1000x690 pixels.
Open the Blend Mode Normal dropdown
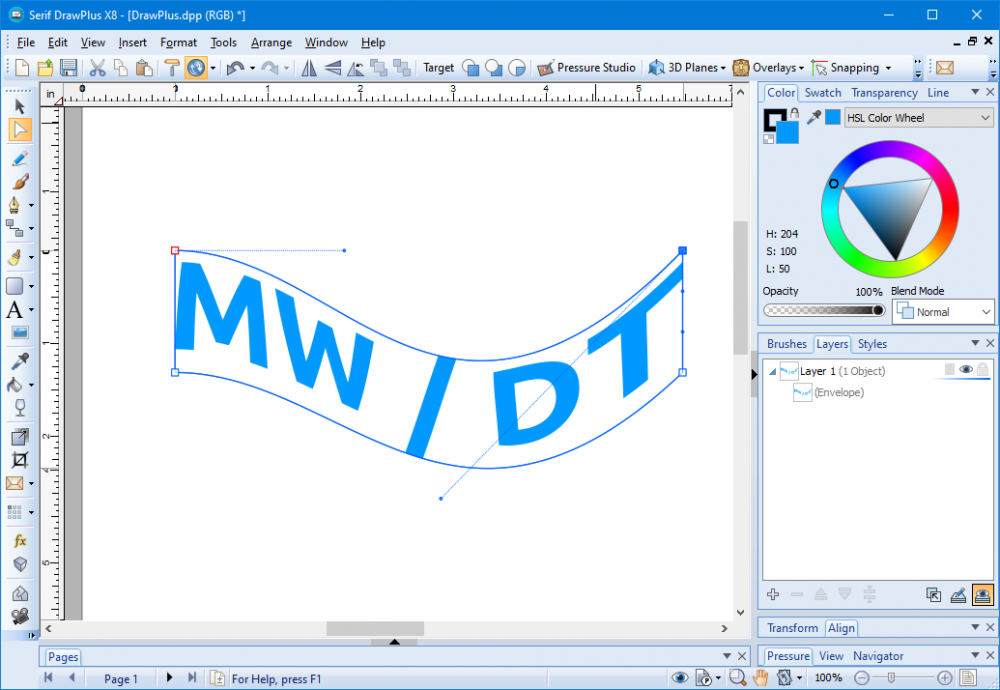point(943,312)
